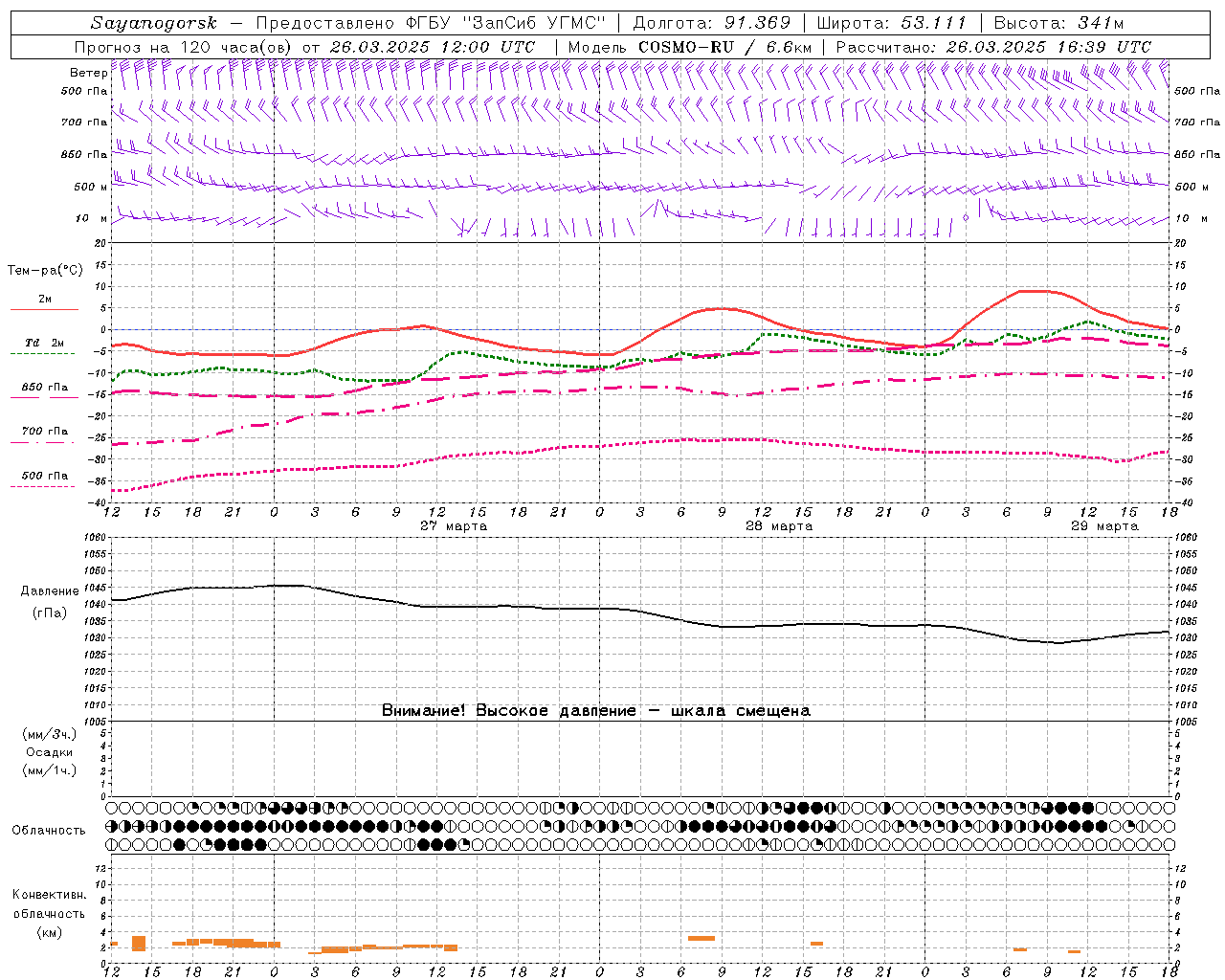This screenshot has width=1225, height=980.
Task: Click the 29 марта date label
Action: (x=1104, y=526)
